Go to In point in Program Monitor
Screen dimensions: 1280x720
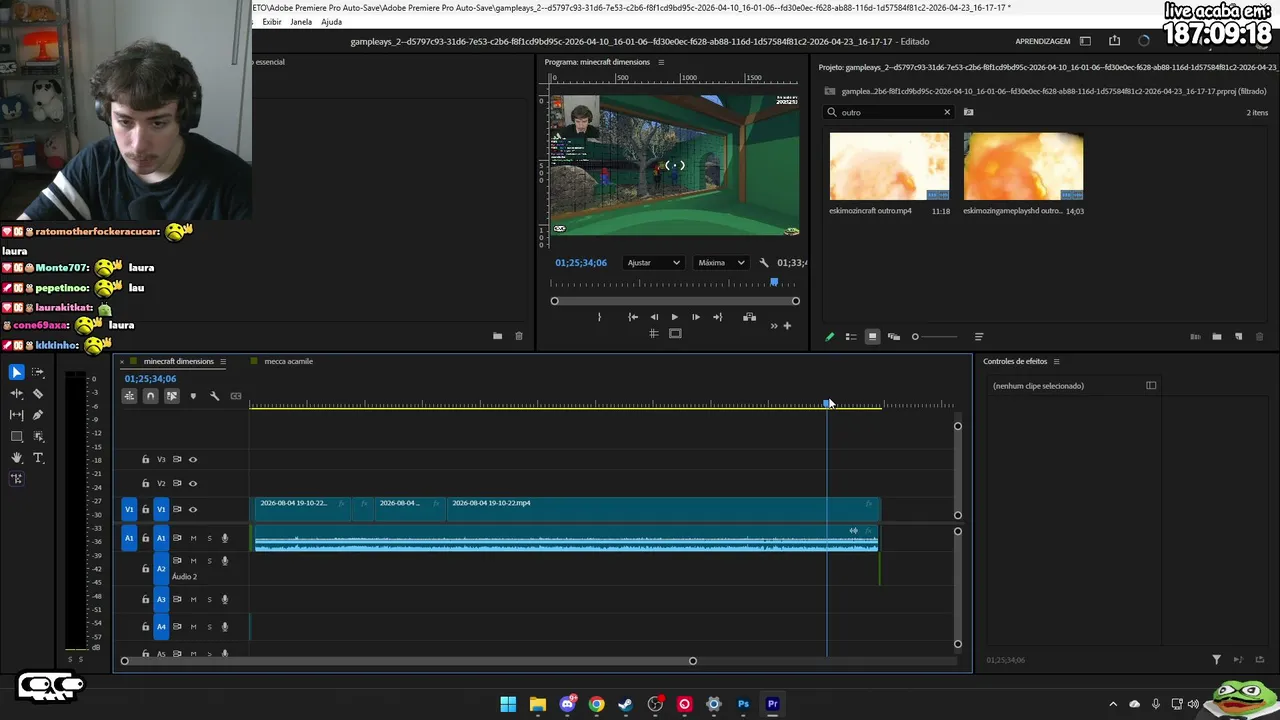(x=633, y=317)
